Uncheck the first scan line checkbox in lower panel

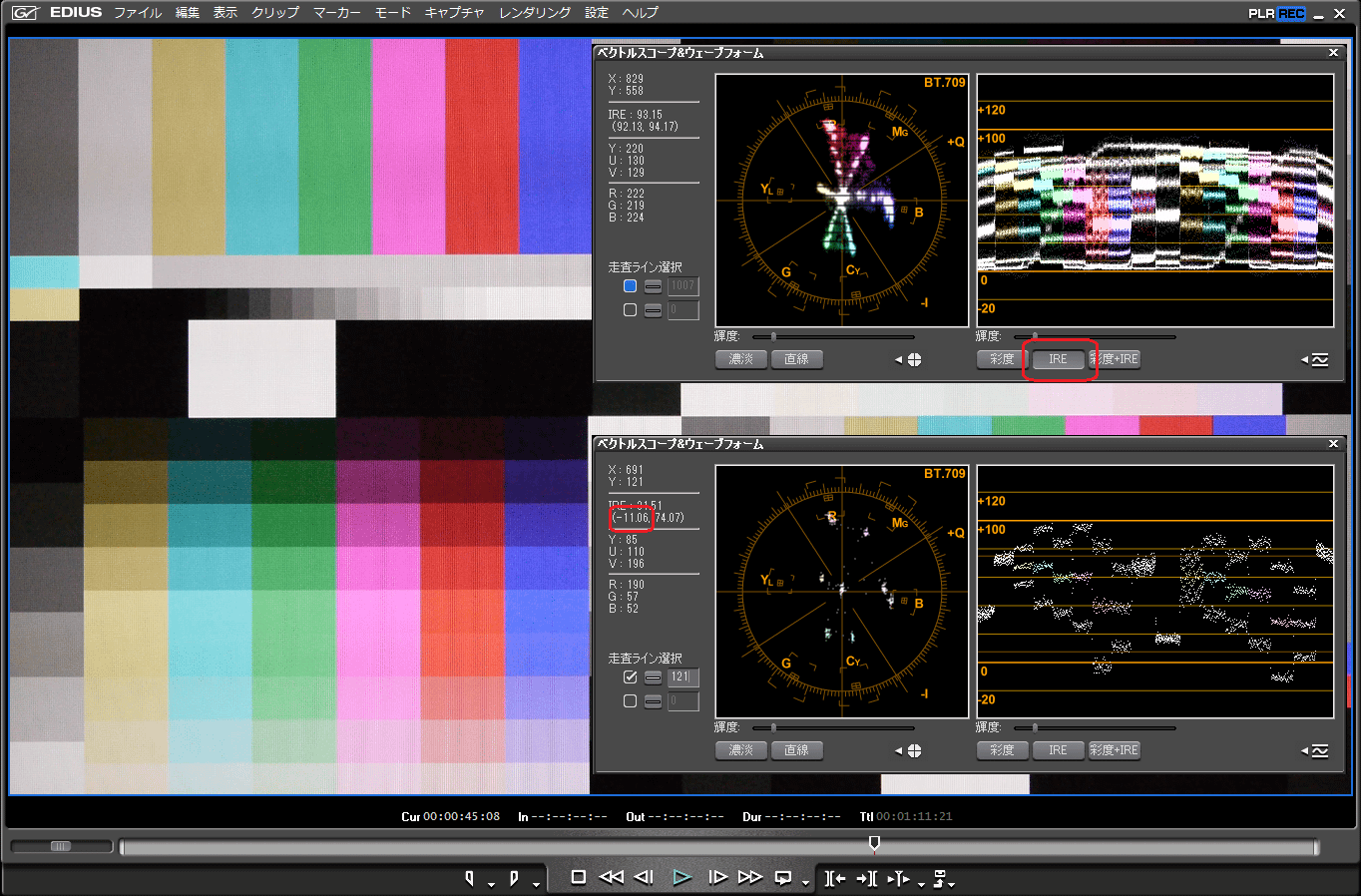click(x=630, y=677)
